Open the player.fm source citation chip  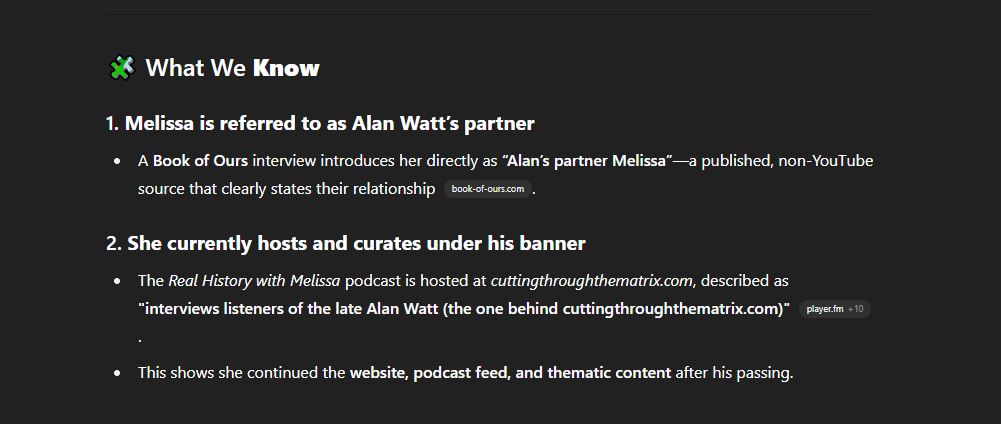click(x=824, y=309)
